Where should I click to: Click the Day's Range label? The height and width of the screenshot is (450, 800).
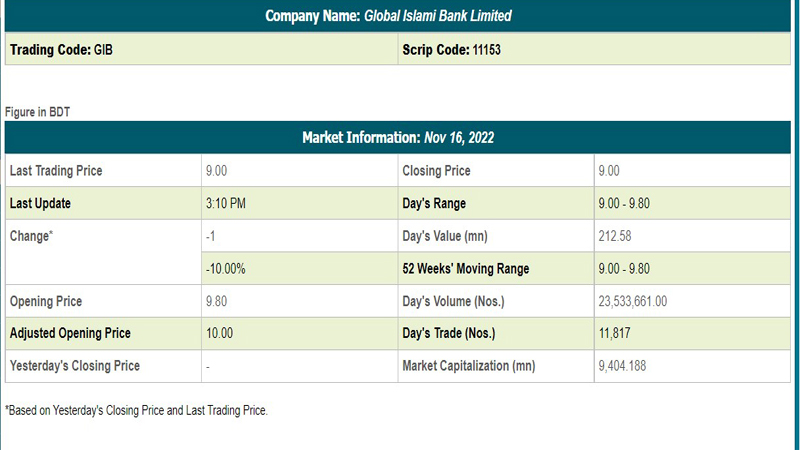tap(435, 204)
